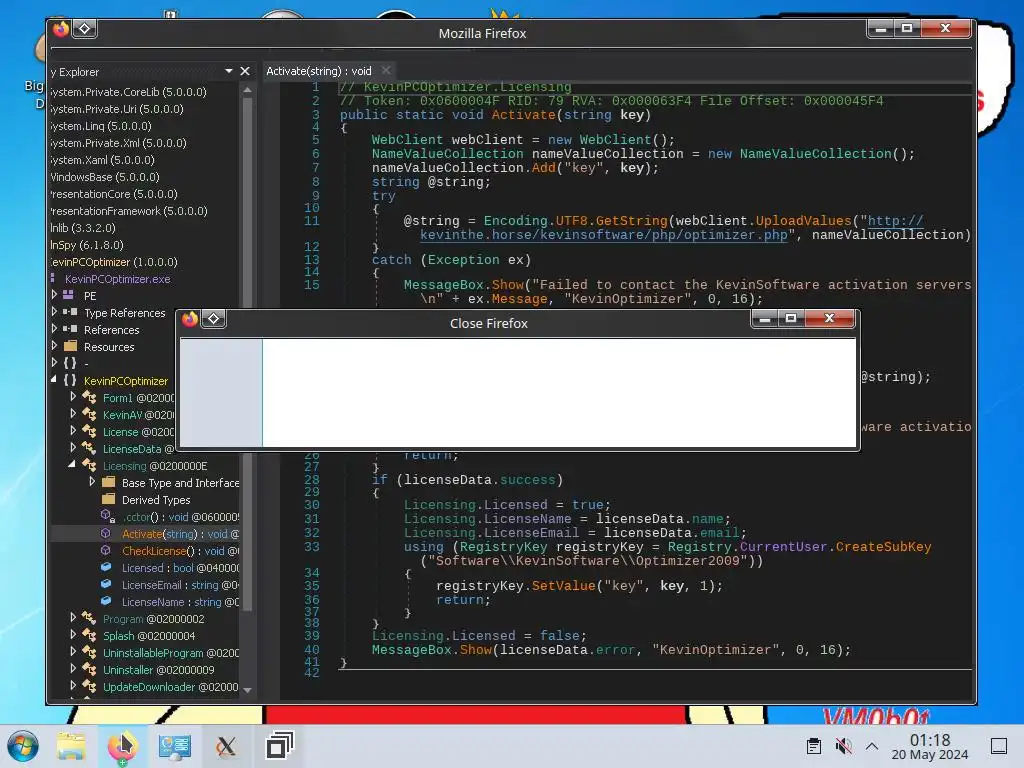Close the Activate(string) : void tab
1024x768 pixels.
click(x=386, y=70)
